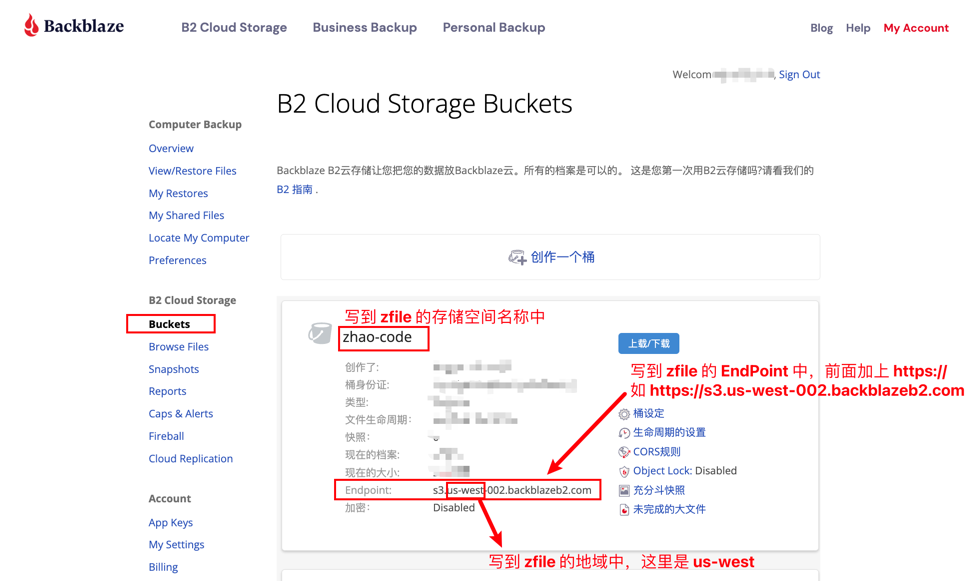The image size is (974, 581).
Task: Open the Personal Backup menu
Action: [x=494, y=28]
